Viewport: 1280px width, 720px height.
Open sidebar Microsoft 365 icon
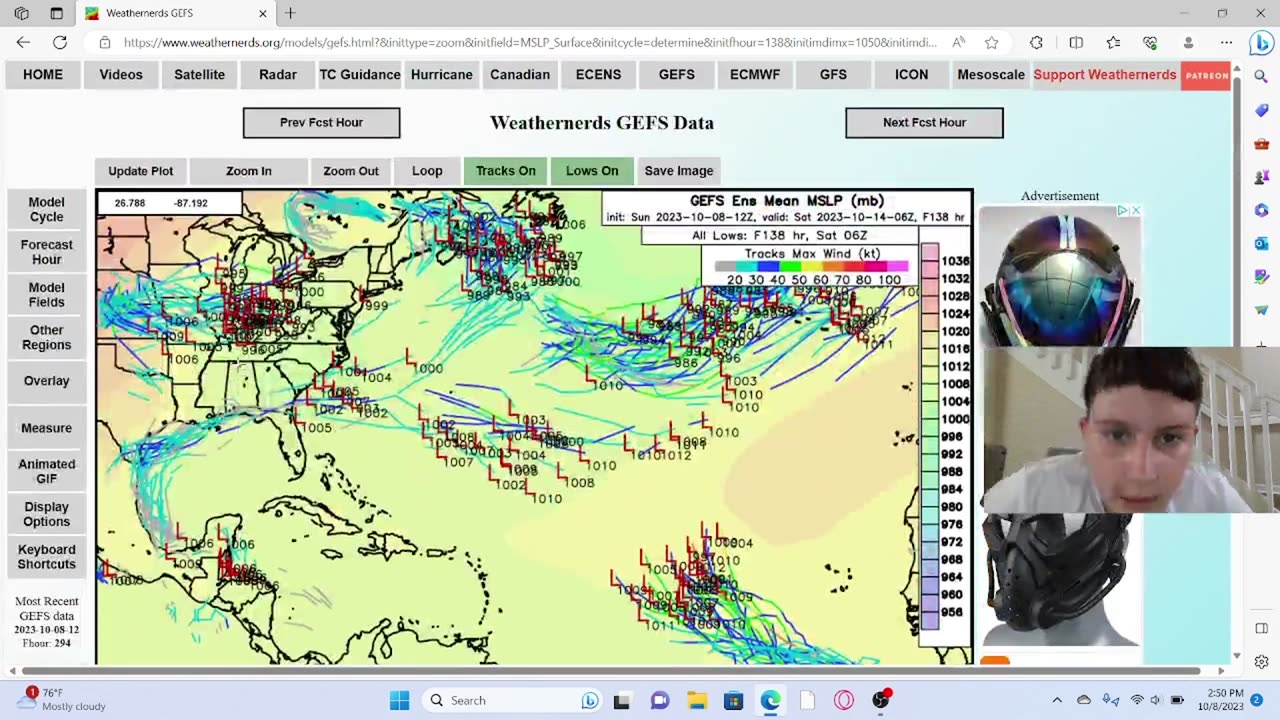1261,210
